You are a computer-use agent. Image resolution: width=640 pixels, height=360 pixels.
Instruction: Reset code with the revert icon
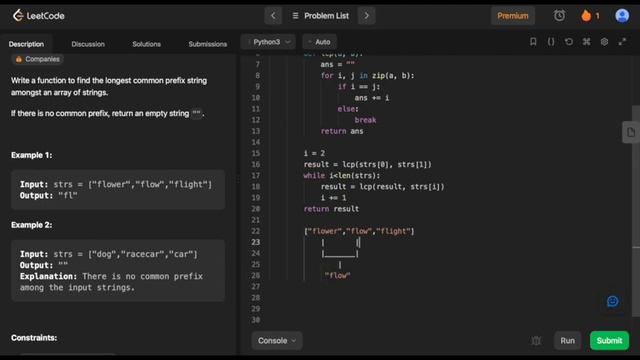[569, 42]
